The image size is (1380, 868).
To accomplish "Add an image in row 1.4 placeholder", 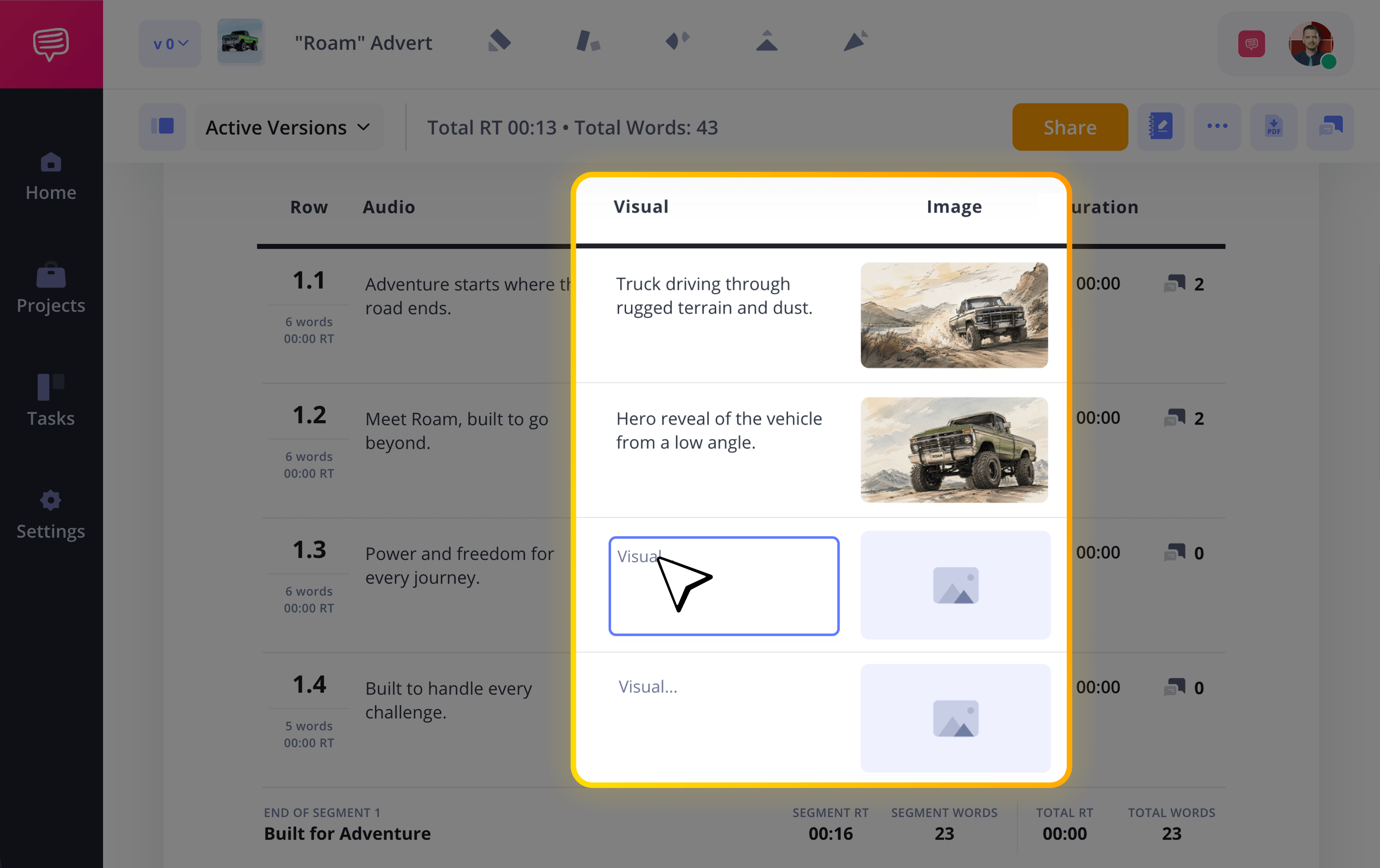I will point(955,718).
